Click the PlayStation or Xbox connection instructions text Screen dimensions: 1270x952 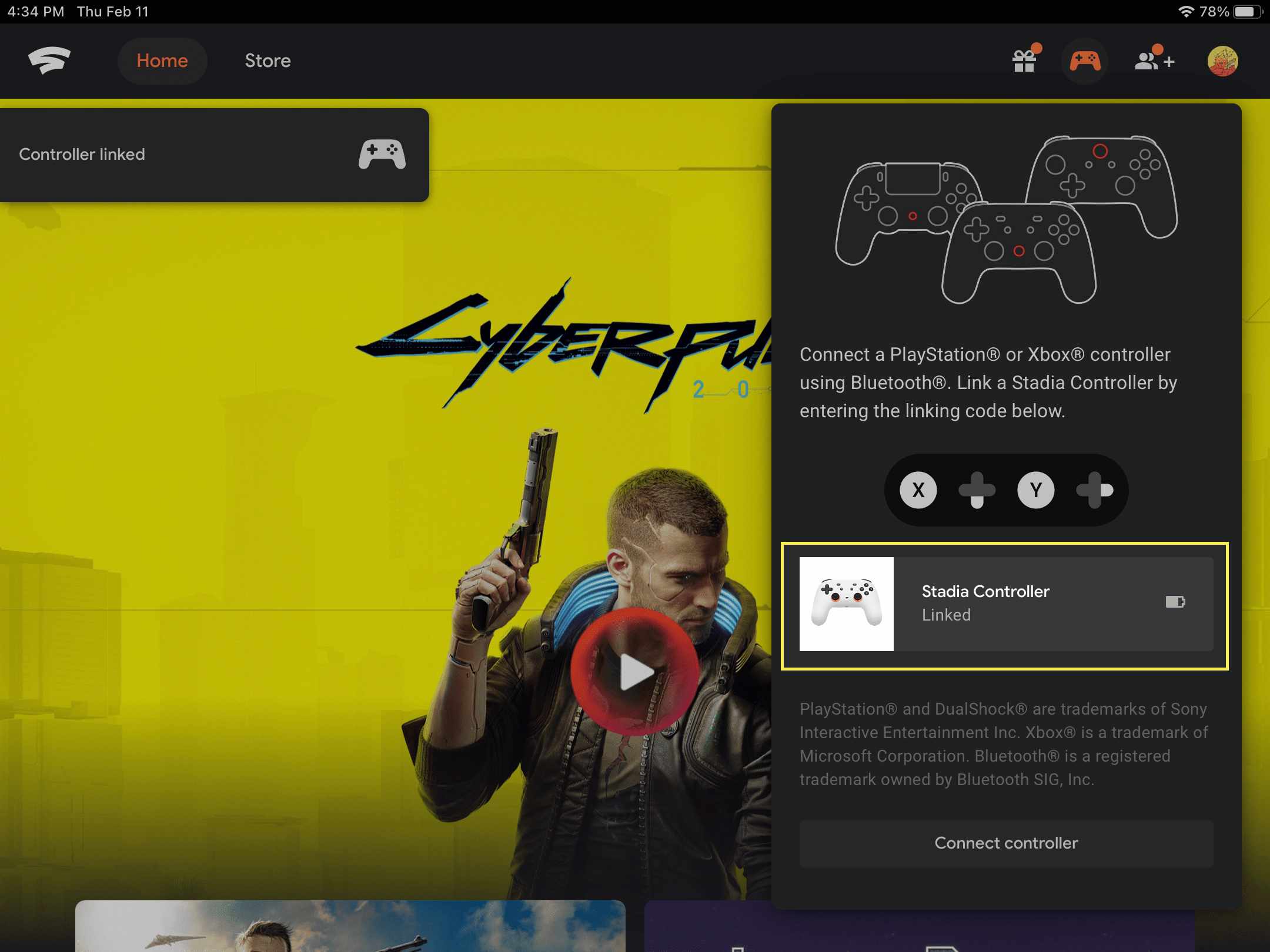tap(988, 383)
